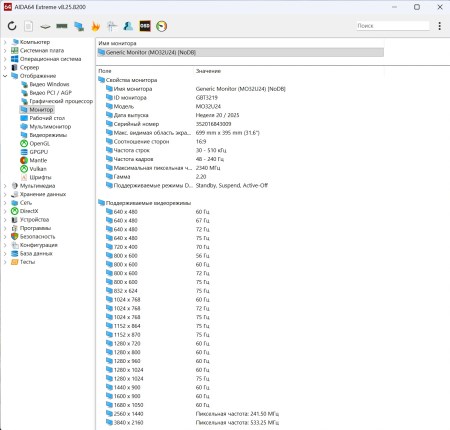
Task: Expand the DirectX tree node
Action: (x=5, y=211)
